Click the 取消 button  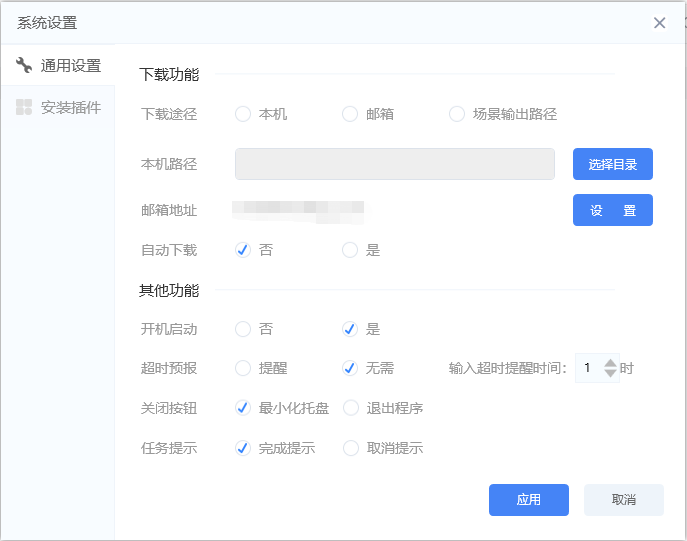[x=623, y=500]
